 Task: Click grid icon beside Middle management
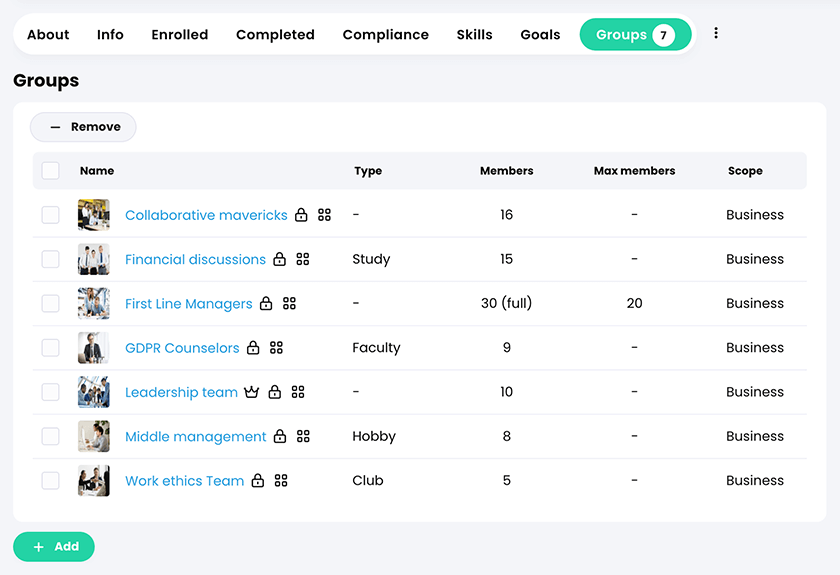coord(303,436)
